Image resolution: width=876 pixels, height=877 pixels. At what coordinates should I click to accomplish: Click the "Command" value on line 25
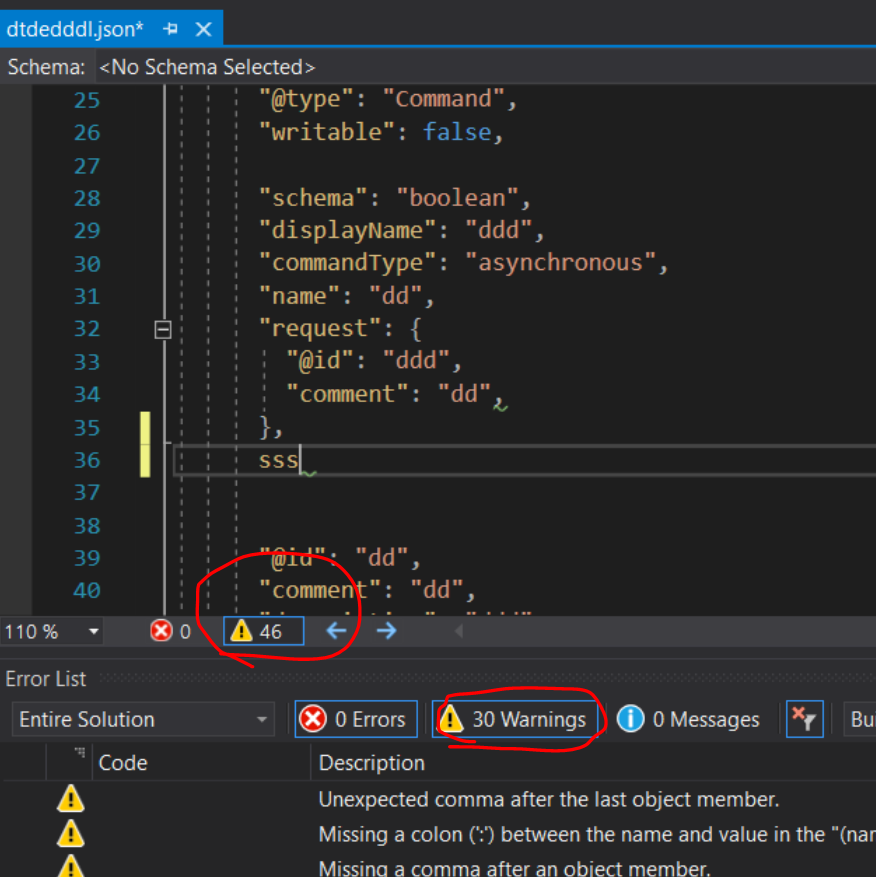click(444, 99)
